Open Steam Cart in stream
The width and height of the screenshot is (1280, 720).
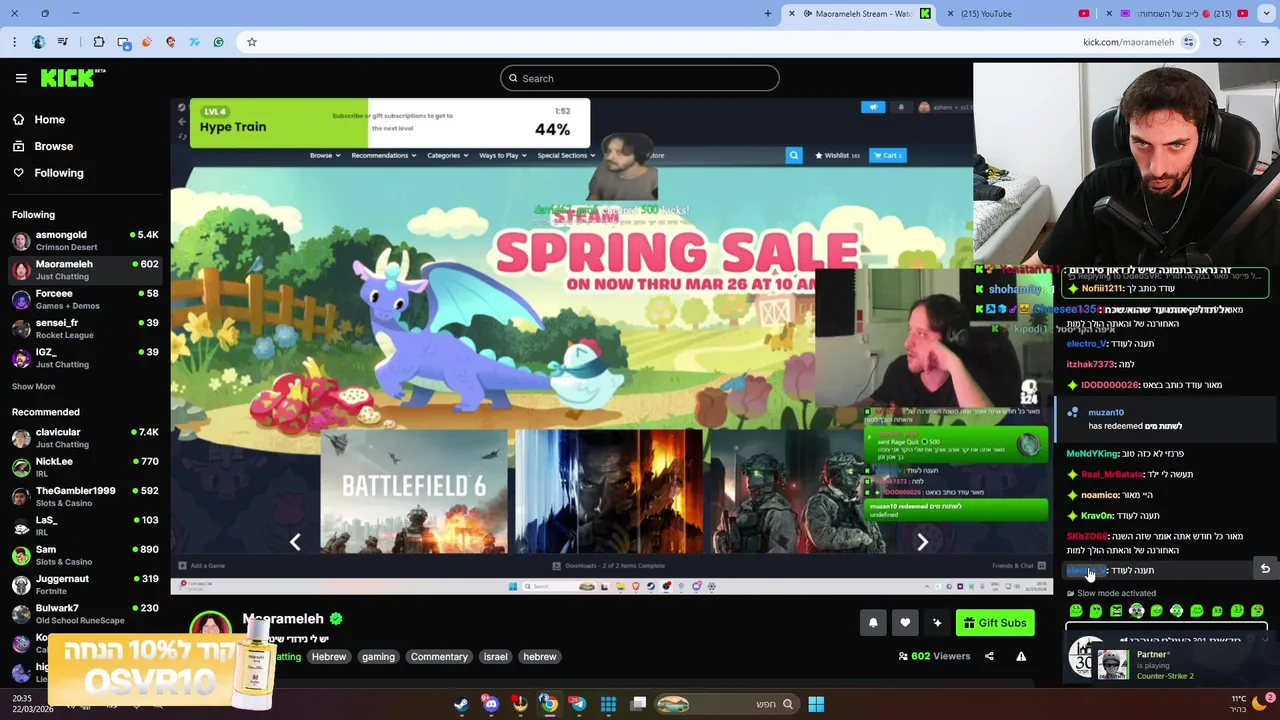point(887,155)
